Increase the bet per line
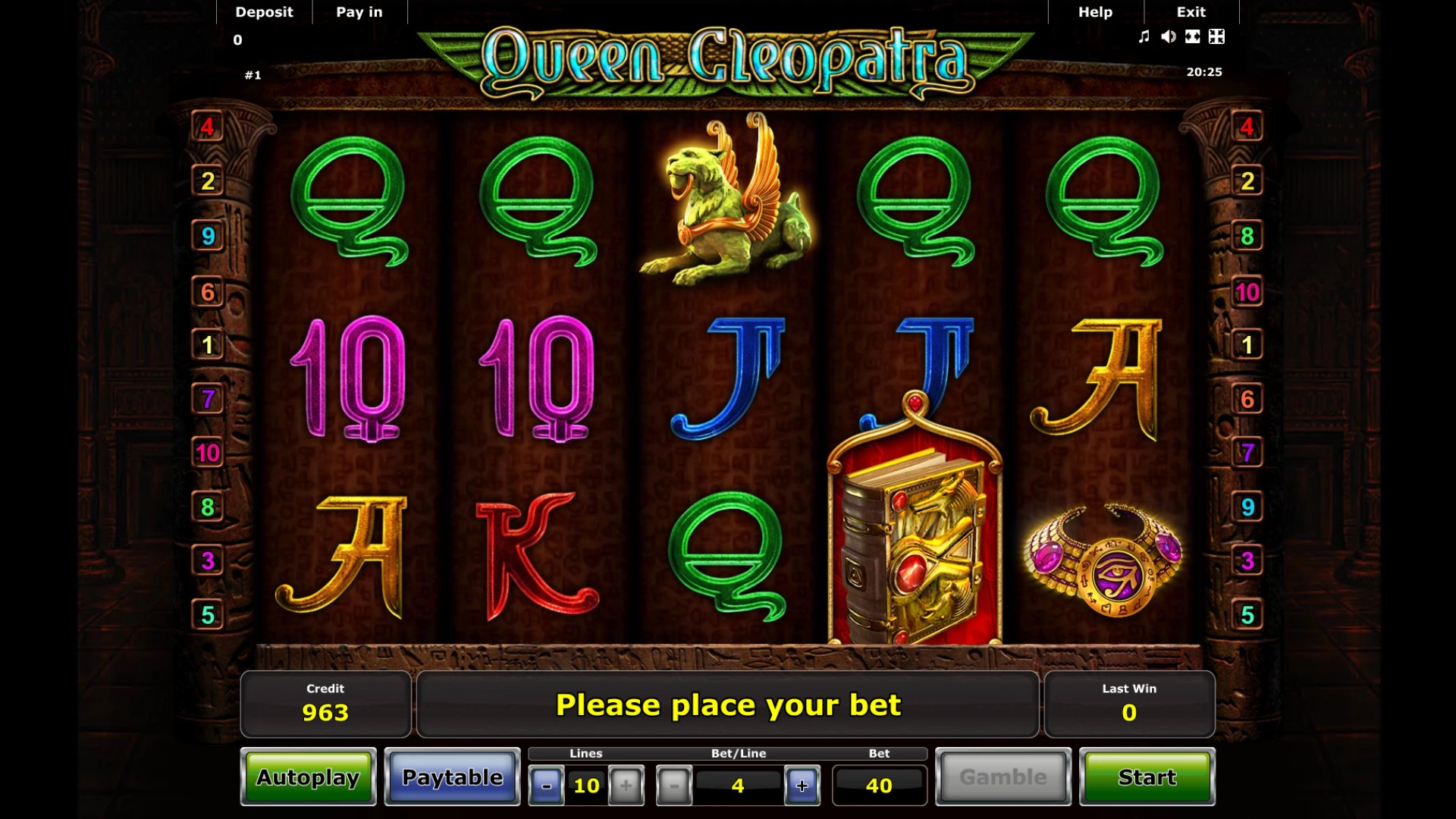The height and width of the screenshot is (819, 1456). [x=802, y=786]
